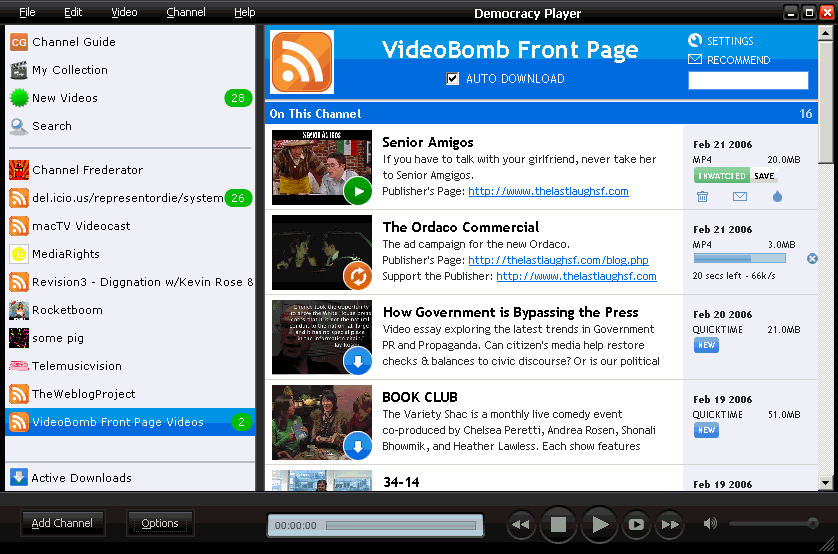The width and height of the screenshot is (838, 554).
Task: Play Senior Amigos with green play icon
Action: 358,191
